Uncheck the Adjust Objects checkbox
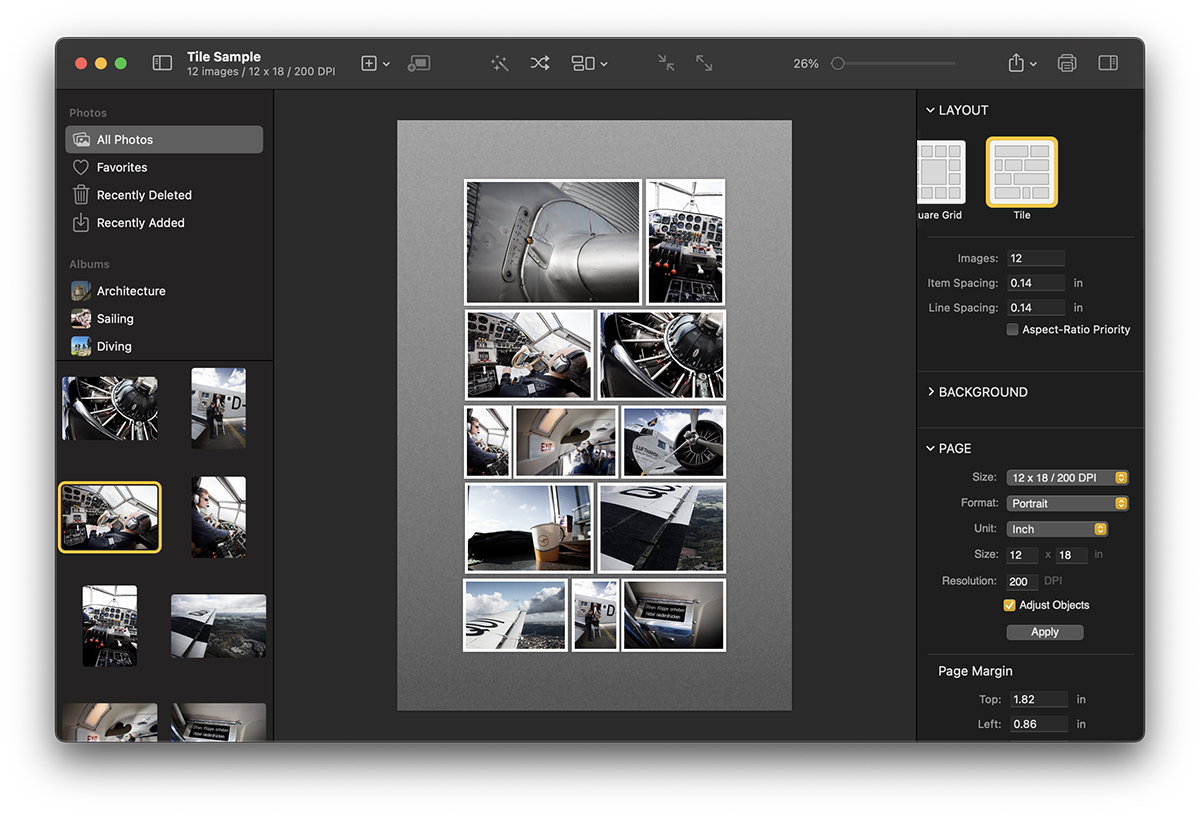This screenshot has width=1200, height=815. coord(1010,605)
